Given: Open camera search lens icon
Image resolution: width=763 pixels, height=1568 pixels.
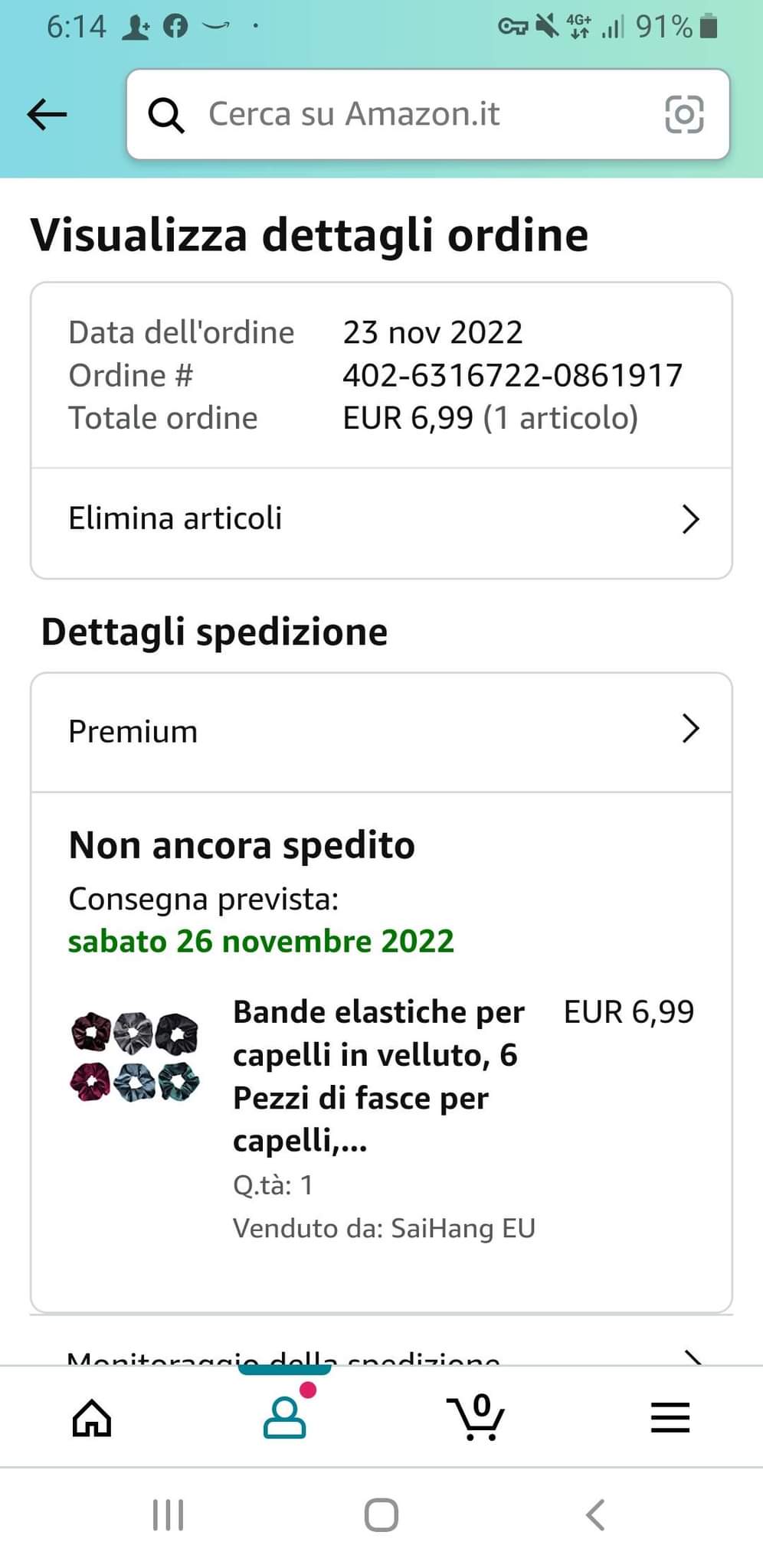Looking at the screenshot, I should 683,115.
